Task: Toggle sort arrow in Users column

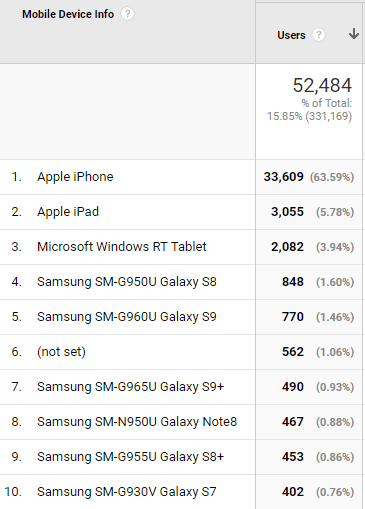Action: 354,34
